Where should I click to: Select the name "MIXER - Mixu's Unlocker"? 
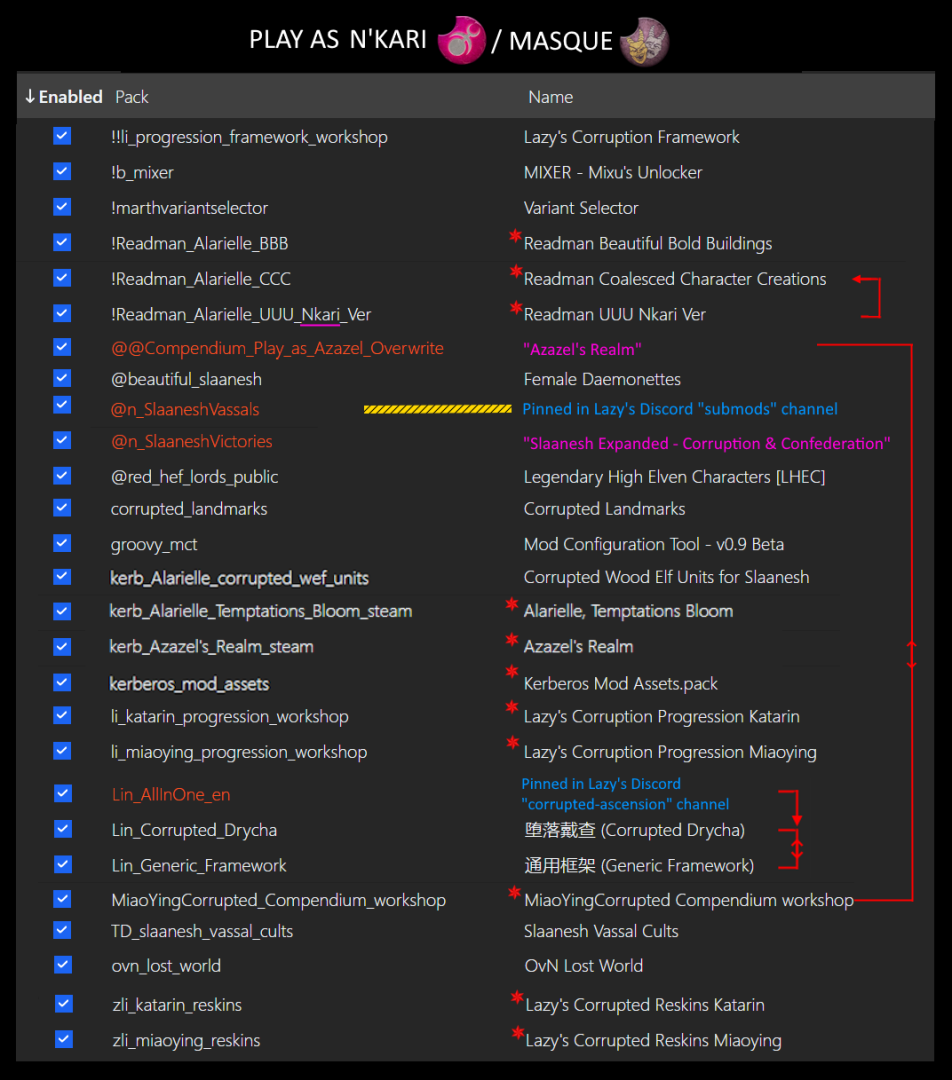tap(612, 172)
